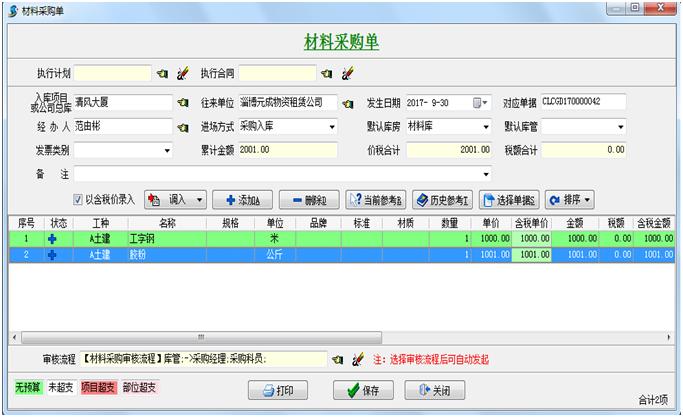
Task: Click the lookup icon beside 执行计划 field
Action: click(x=162, y=73)
